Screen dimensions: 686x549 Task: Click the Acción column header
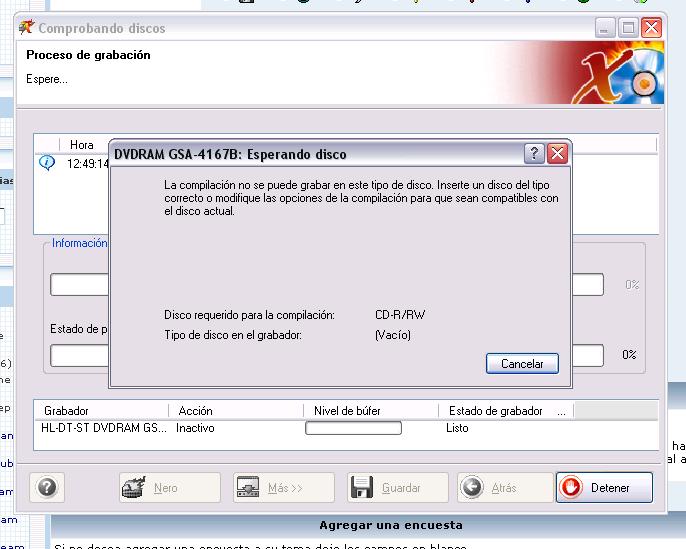click(236, 411)
